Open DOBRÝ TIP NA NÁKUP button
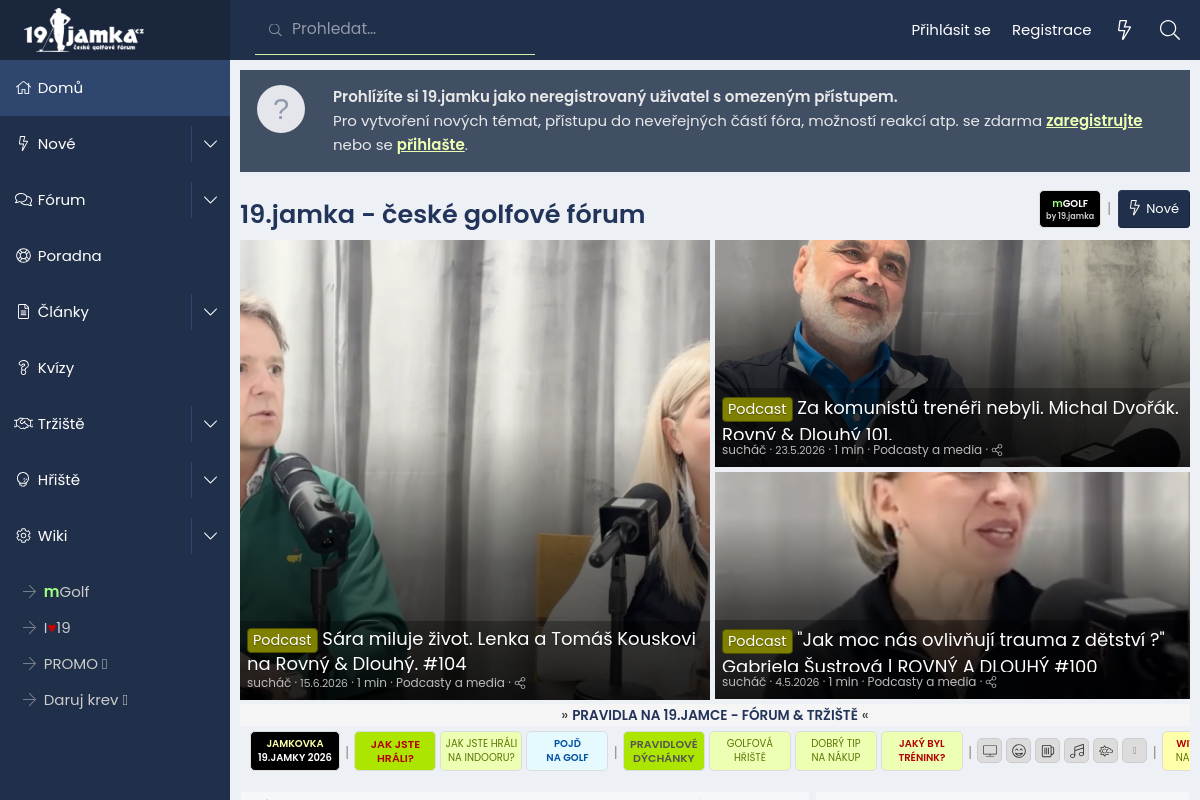This screenshot has height=800, width=1200. tap(836, 751)
